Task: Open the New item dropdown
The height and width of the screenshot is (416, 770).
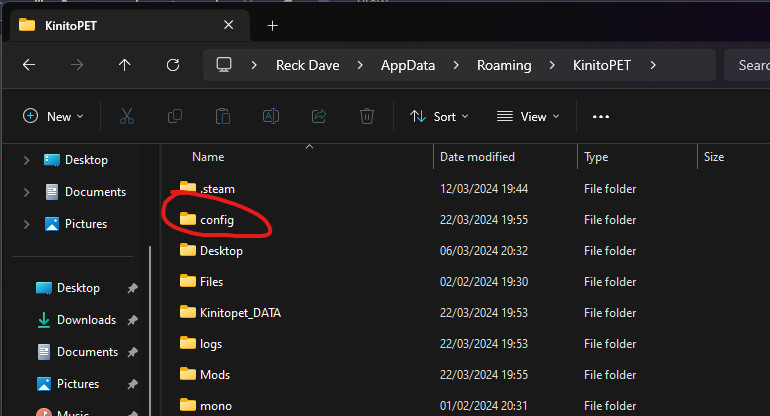Action: tap(53, 117)
